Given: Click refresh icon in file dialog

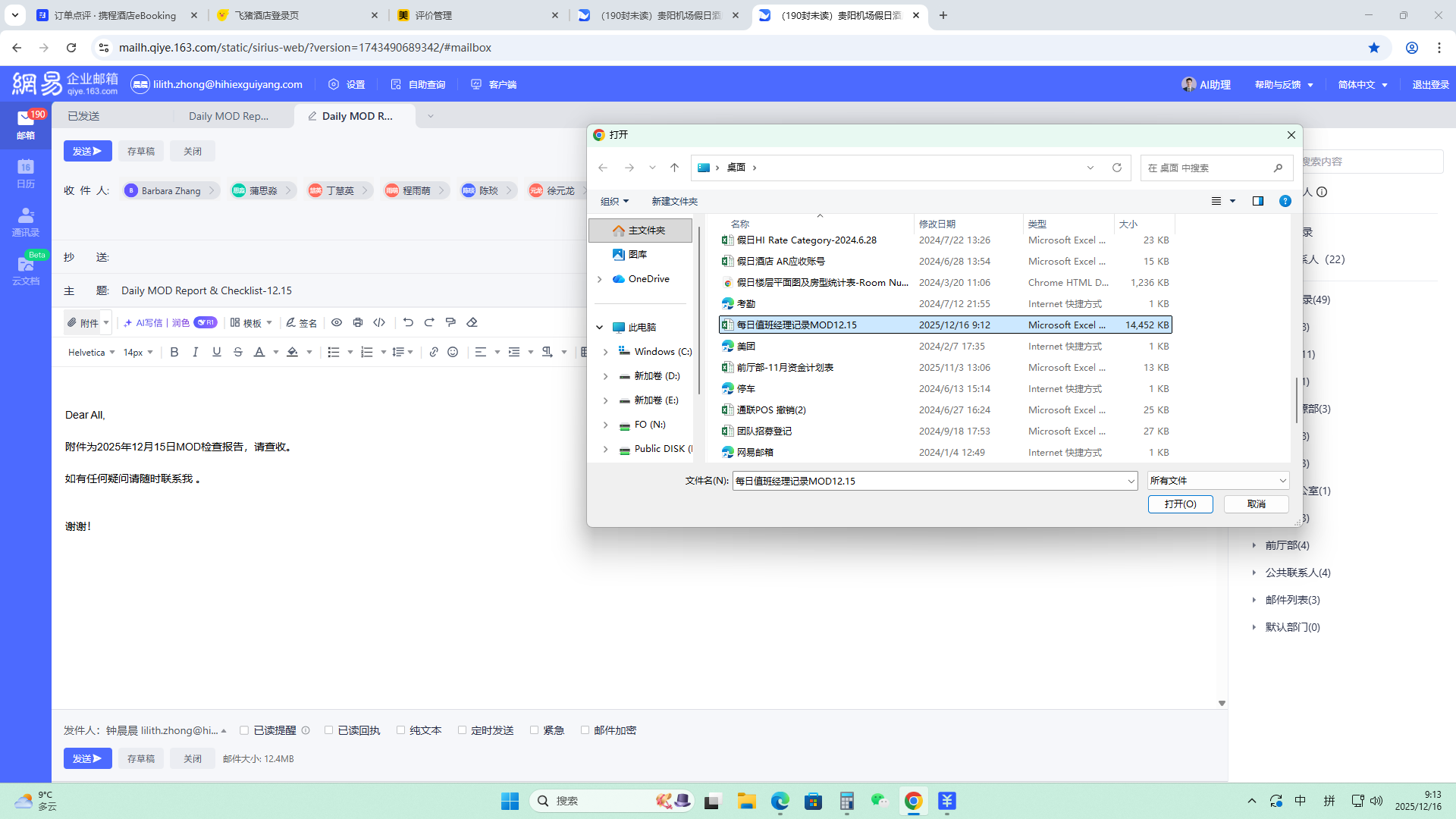Looking at the screenshot, I should click(x=1116, y=168).
